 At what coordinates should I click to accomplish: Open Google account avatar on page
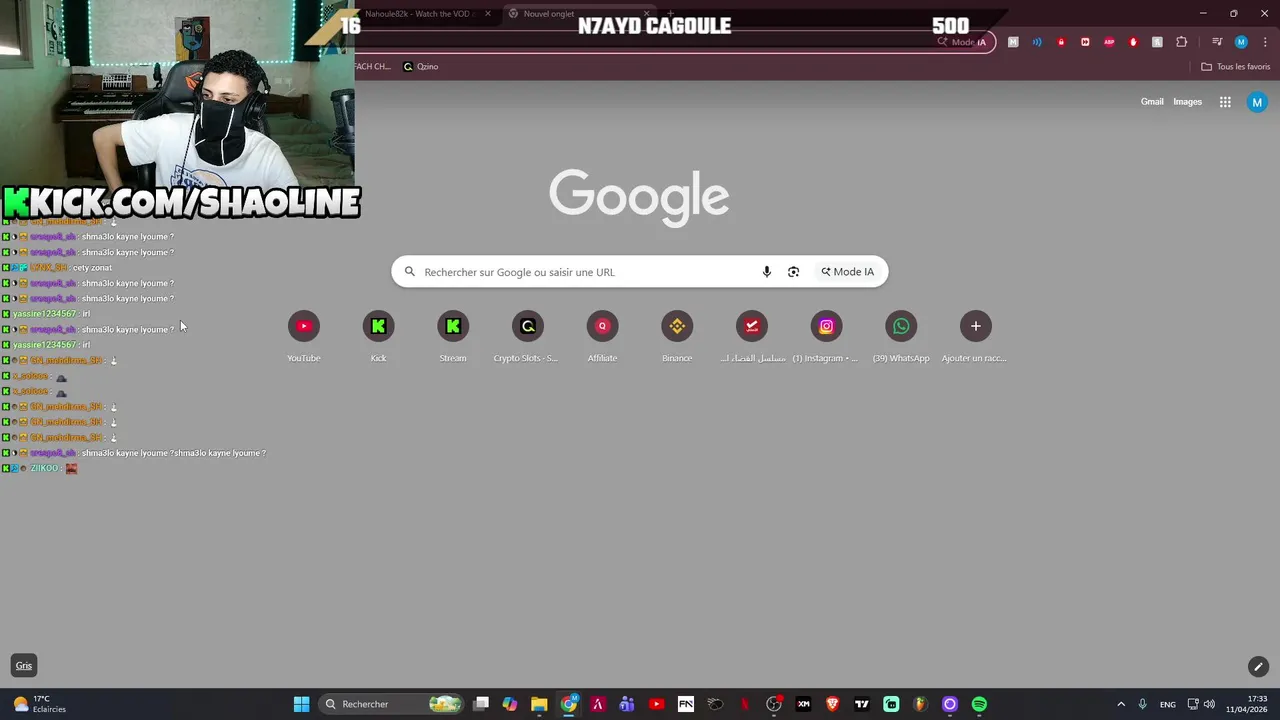pos(1257,102)
